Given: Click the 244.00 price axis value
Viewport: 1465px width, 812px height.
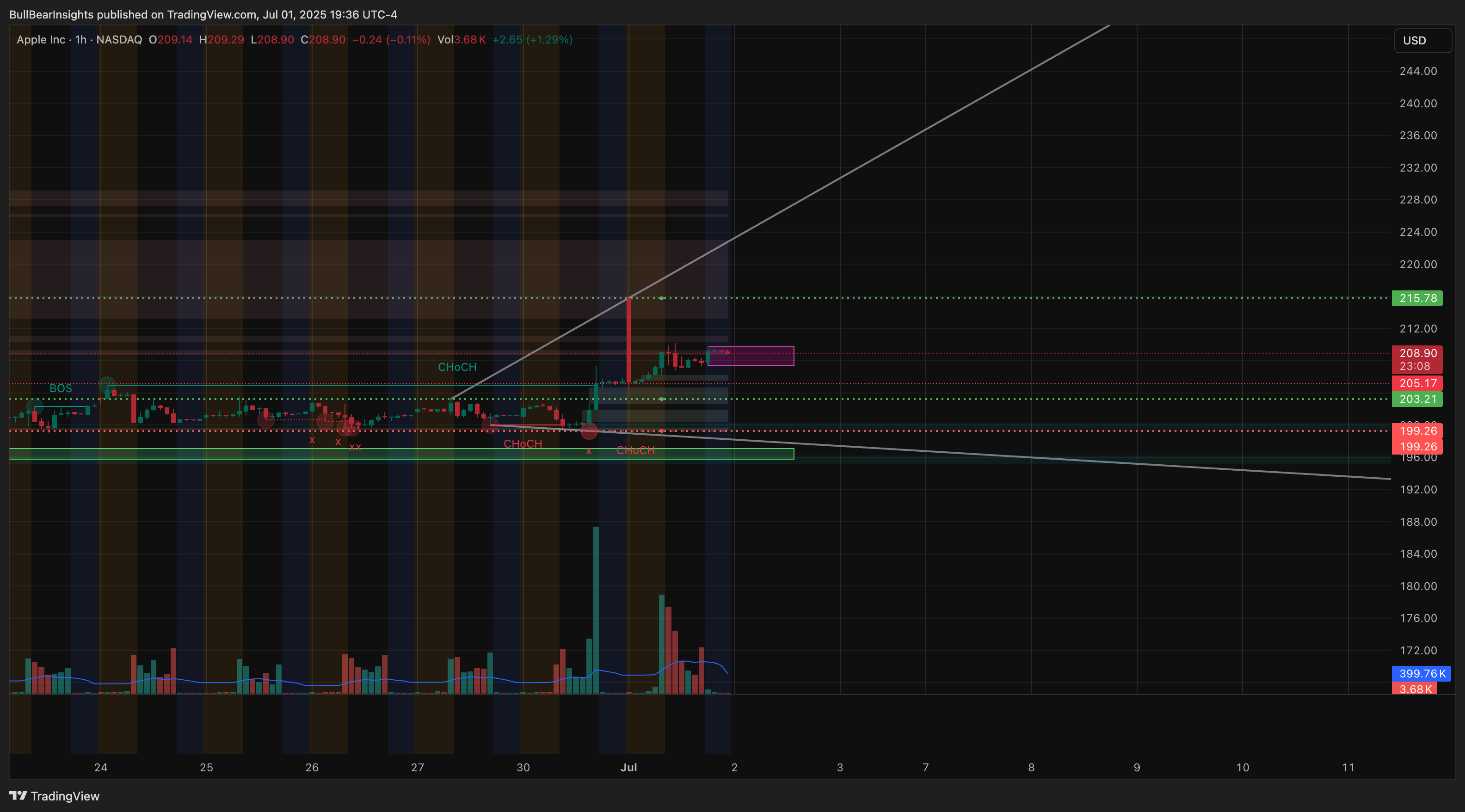Looking at the screenshot, I should point(1418,71).
